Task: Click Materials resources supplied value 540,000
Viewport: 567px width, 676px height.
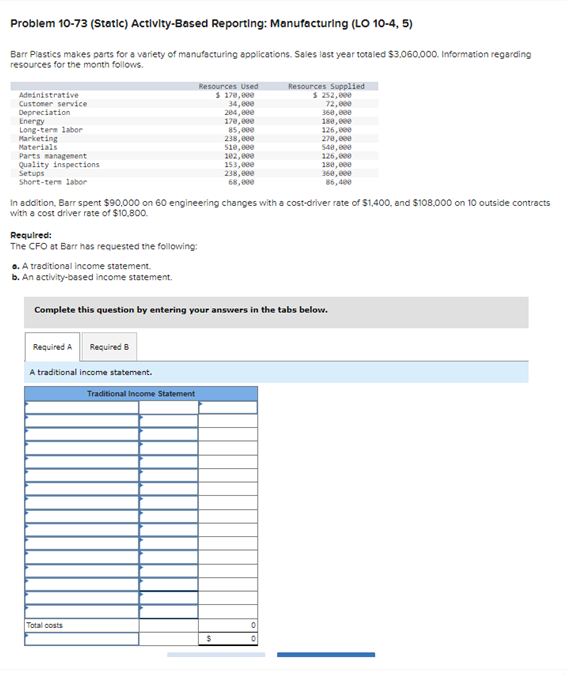Action: click(x=337, y=147)
